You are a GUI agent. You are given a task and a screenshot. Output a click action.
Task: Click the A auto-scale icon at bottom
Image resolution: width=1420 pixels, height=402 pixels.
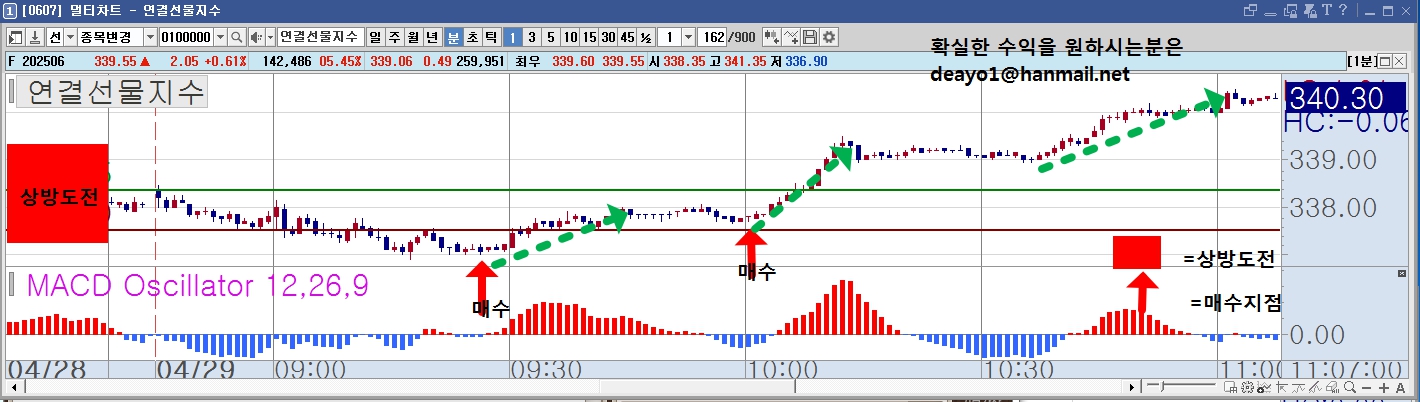point(1400,387)
